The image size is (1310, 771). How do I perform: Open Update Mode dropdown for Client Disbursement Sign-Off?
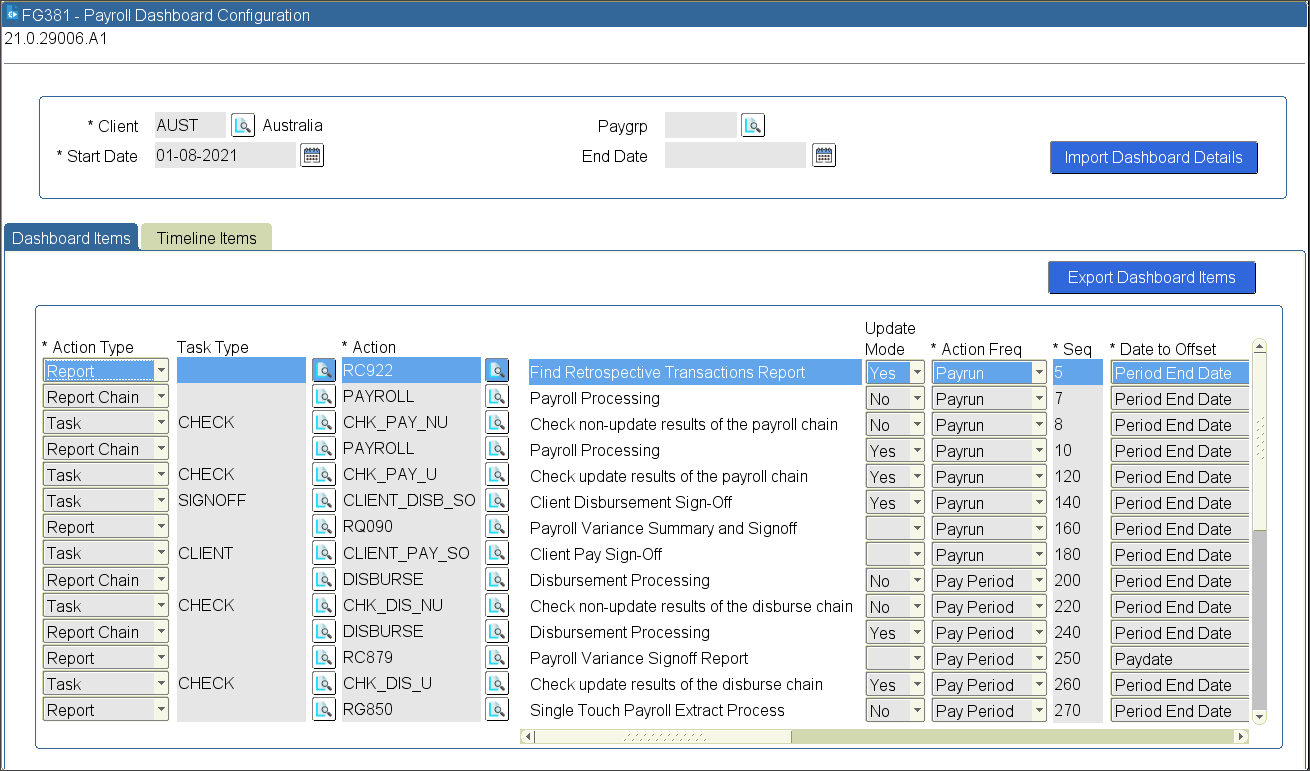tap(917, 502)
